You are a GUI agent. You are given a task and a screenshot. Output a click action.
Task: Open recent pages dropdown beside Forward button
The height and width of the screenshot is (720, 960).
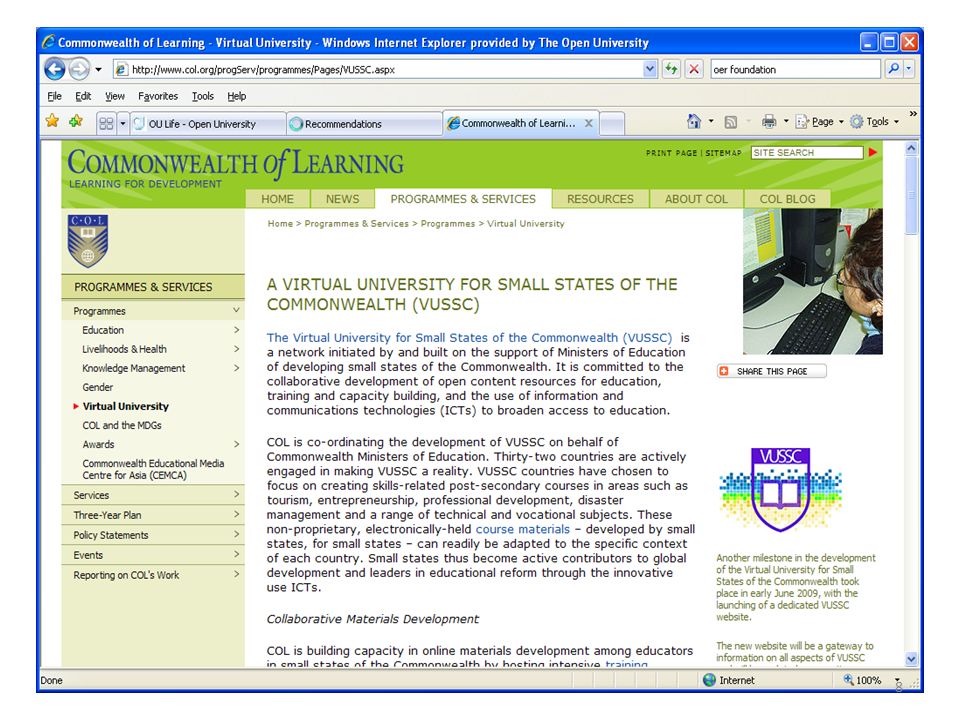click(98, 69)
